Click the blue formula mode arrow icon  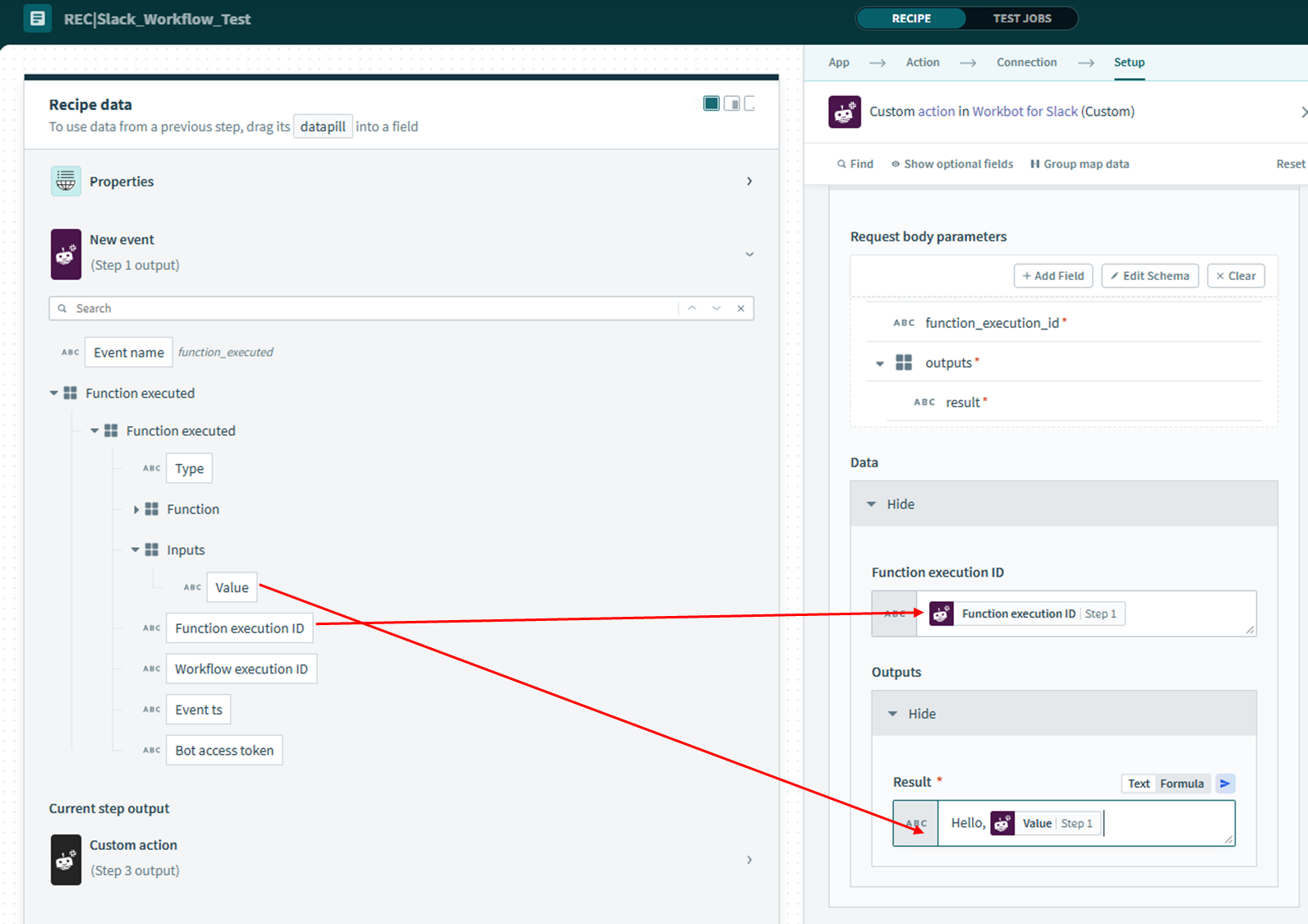pos(1225,784)
